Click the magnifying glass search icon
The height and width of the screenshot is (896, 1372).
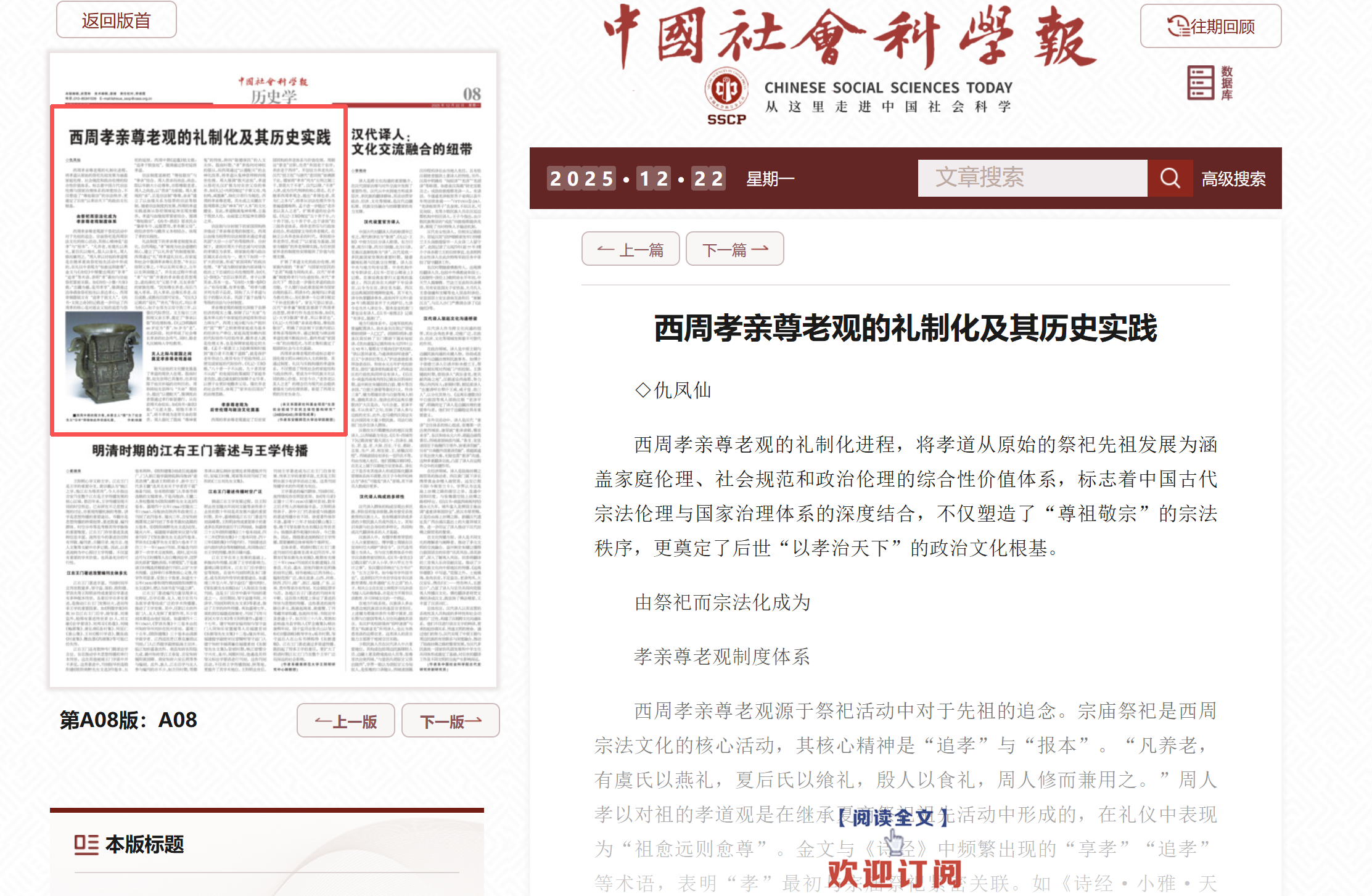1169,178
